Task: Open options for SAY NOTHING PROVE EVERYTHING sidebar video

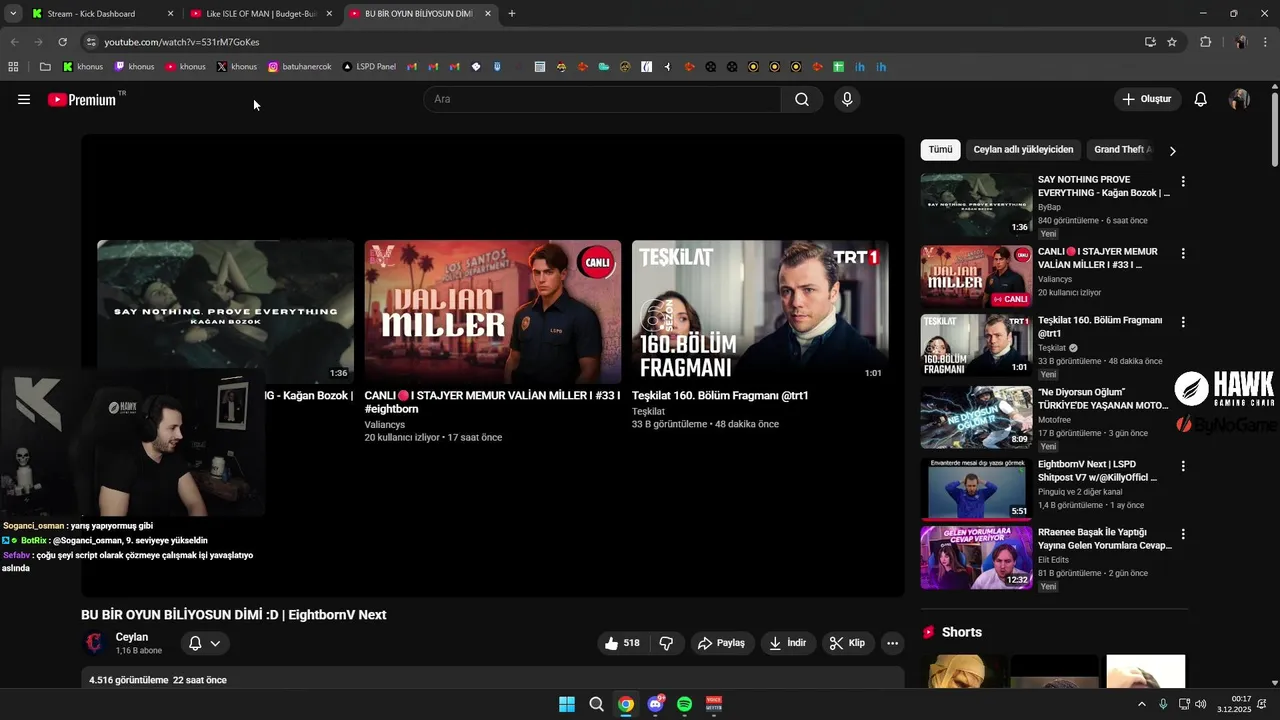Action: (x=1183, y=182)
